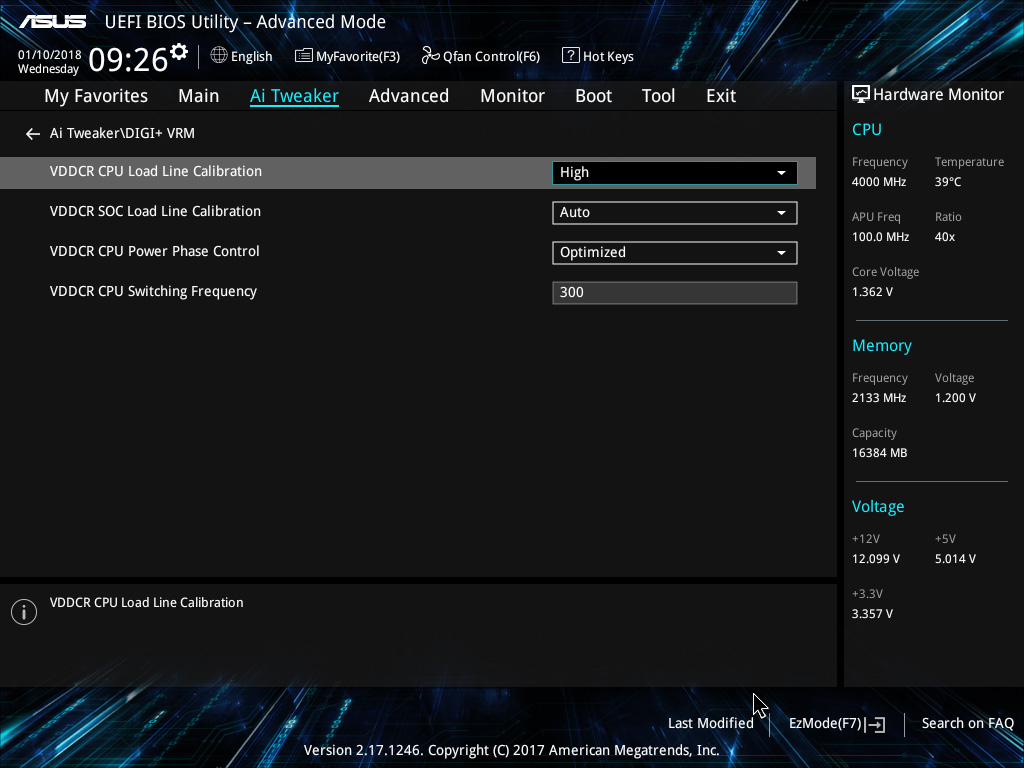Click the CPU heading in Hardware Monitor
Image resolution: width=1024 pixels, height=768 pixels.
[x=867, y=129]
